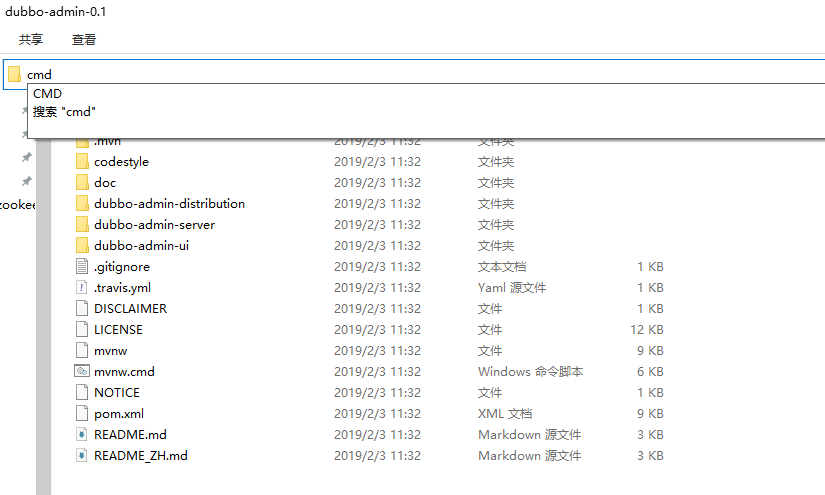The image size is (825, 495).
Task: Click the address bar containing cmd
Action: tap(400, 74)
